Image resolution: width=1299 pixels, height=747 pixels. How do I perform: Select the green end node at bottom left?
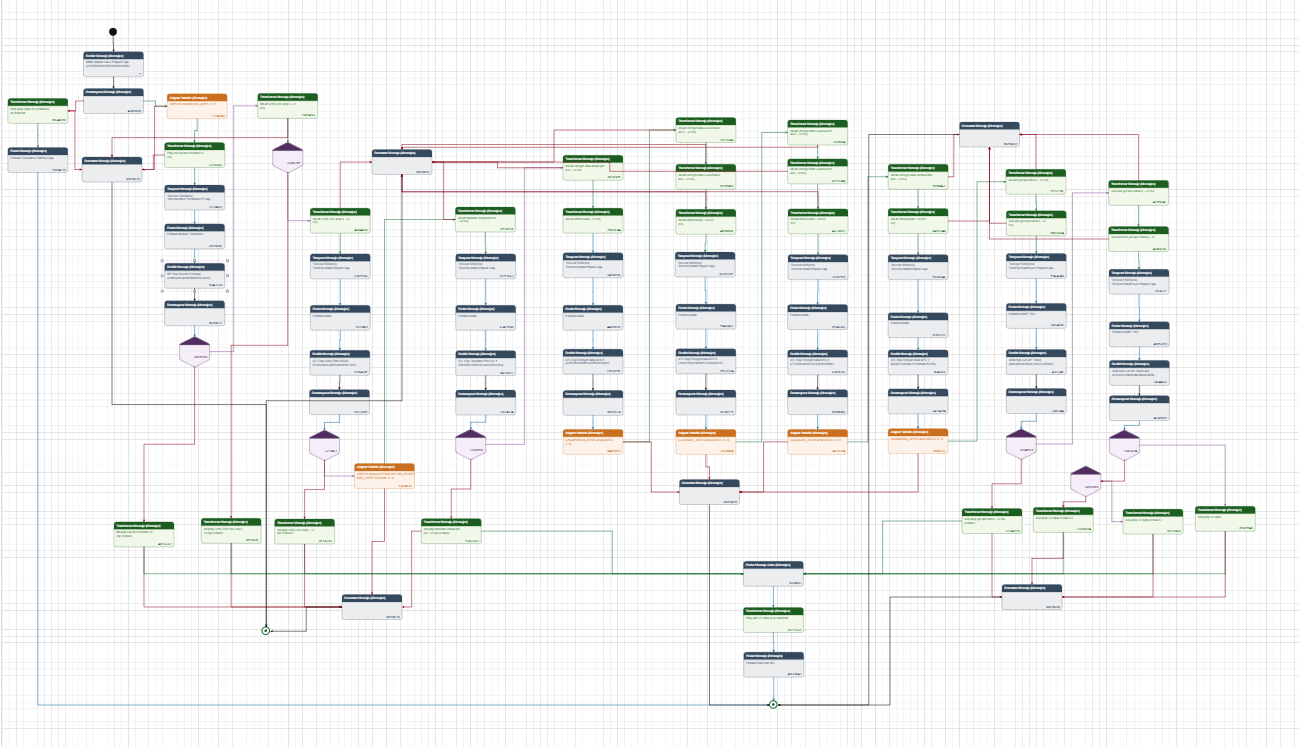click(x=266, y=631)
